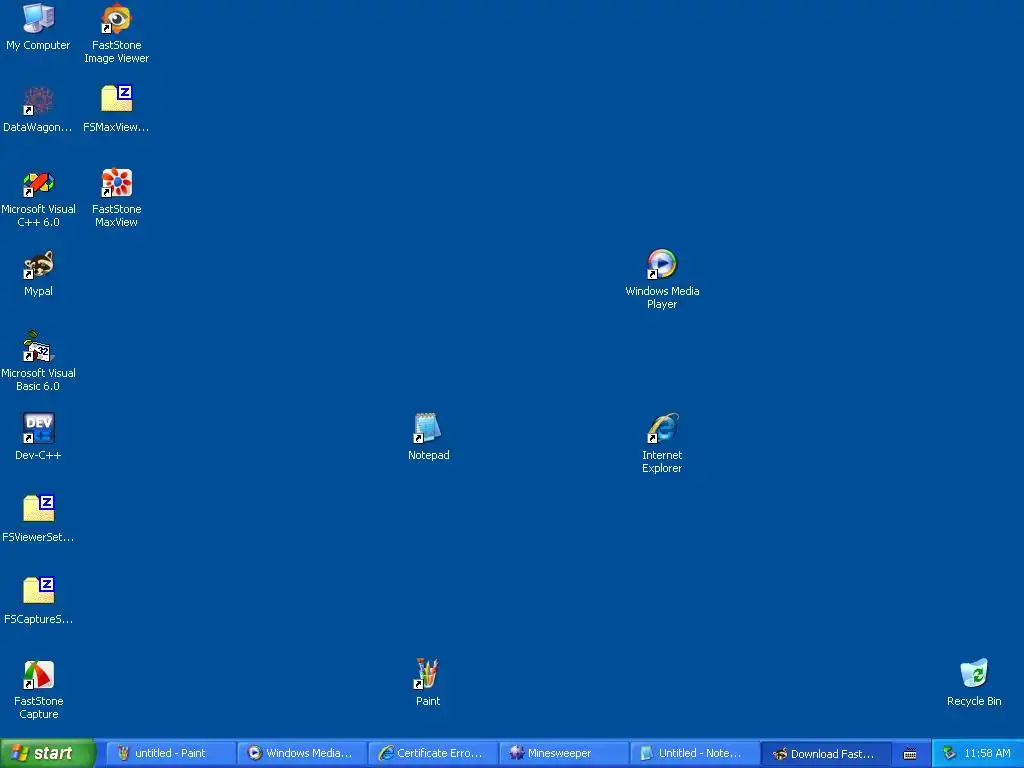Switch to untitled - Paint taskbar button

[170, 753]
